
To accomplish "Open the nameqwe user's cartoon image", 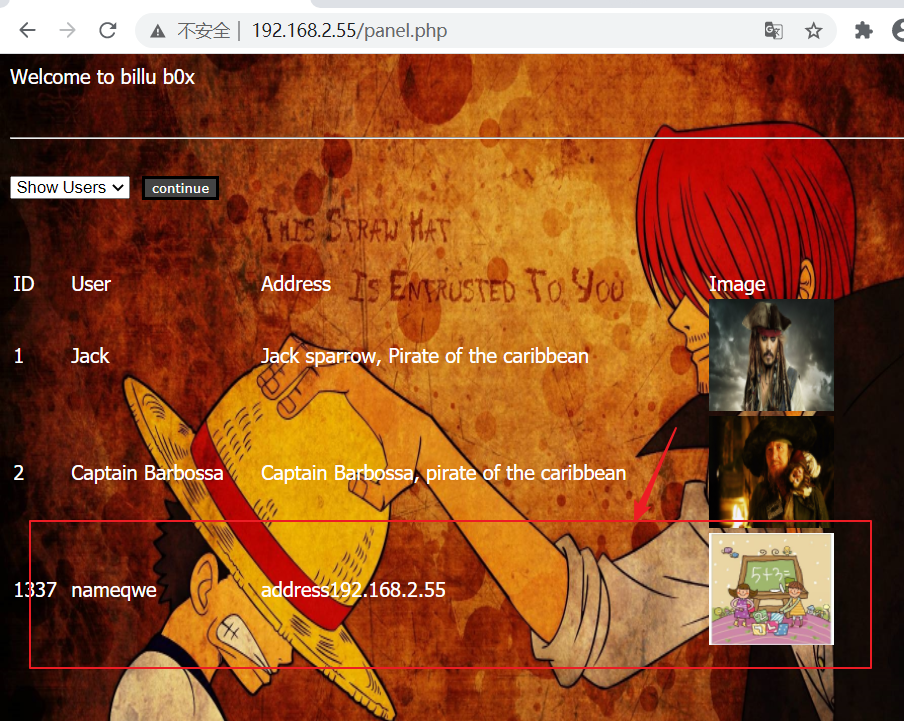I will coord(771,589).
